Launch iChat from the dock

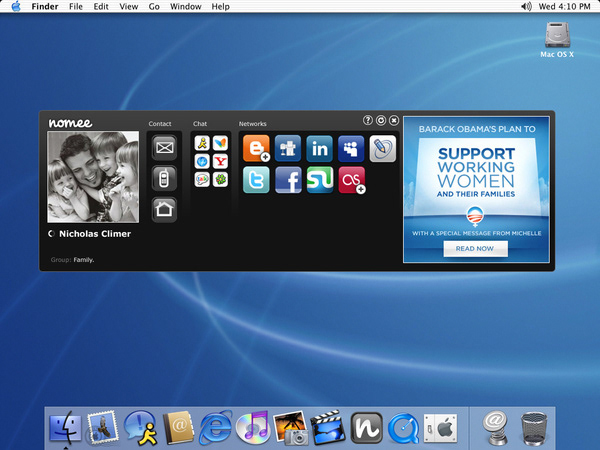pos(141,428)
